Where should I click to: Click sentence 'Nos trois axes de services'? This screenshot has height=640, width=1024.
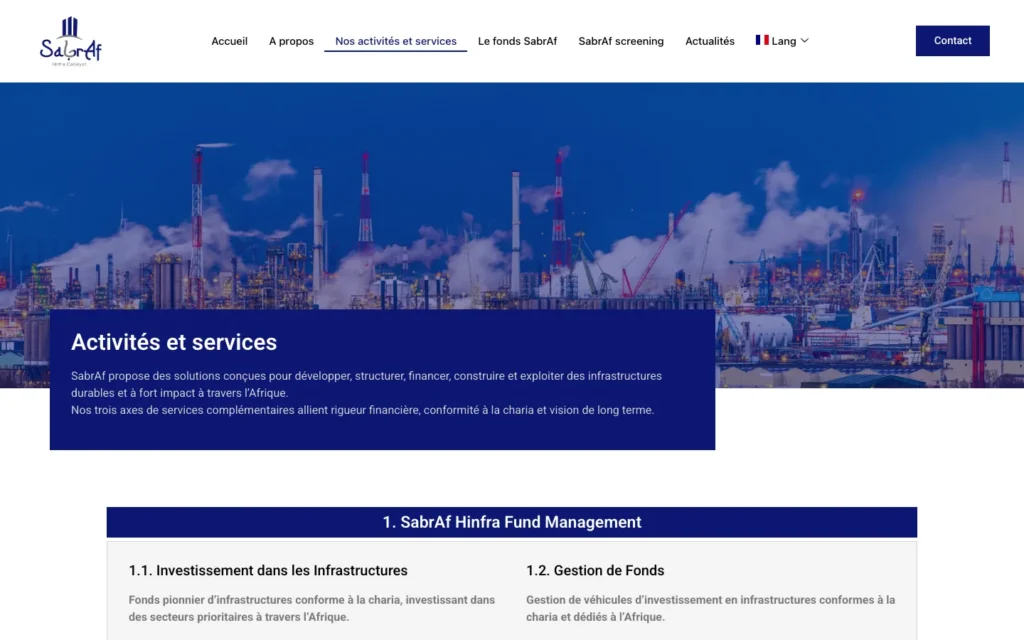(x=362, y=410)
